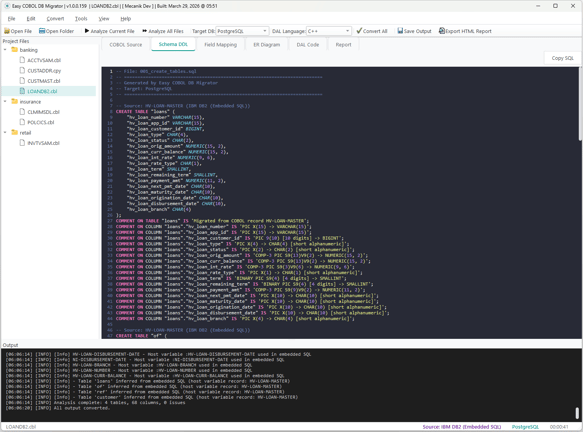Click the insurance folder icon

pos(15,101)
